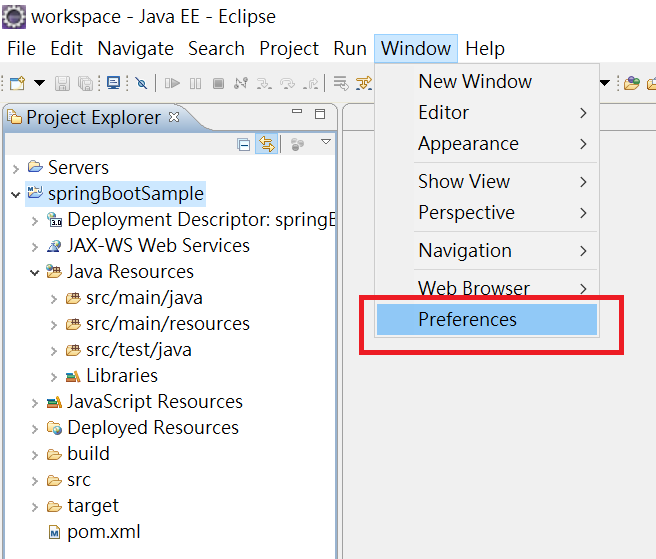Collapse the springBootSample project
This screenshot has width=656, height=559.
click(x=16, y=195)
